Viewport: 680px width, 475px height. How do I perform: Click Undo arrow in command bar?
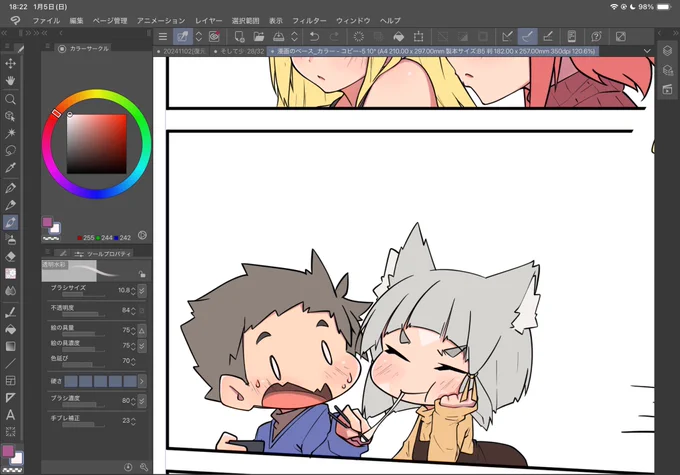pyautogui.click(x=314, y=37)
